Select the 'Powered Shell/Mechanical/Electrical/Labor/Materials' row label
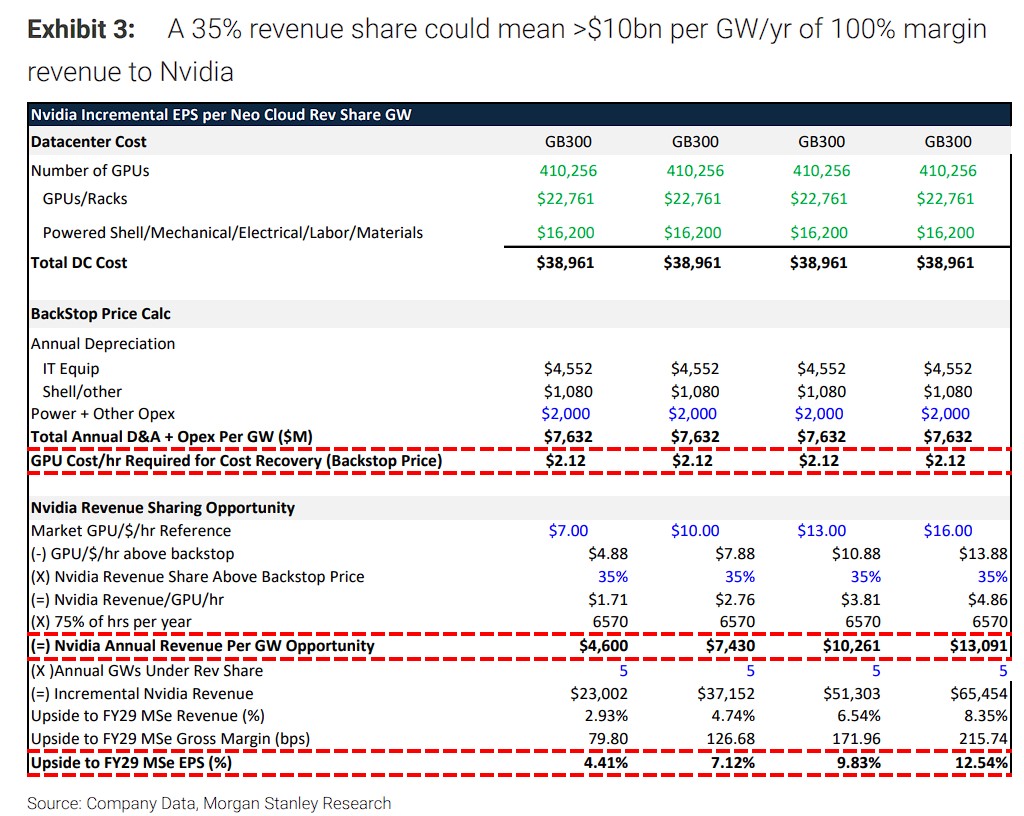 click(232, 233)
